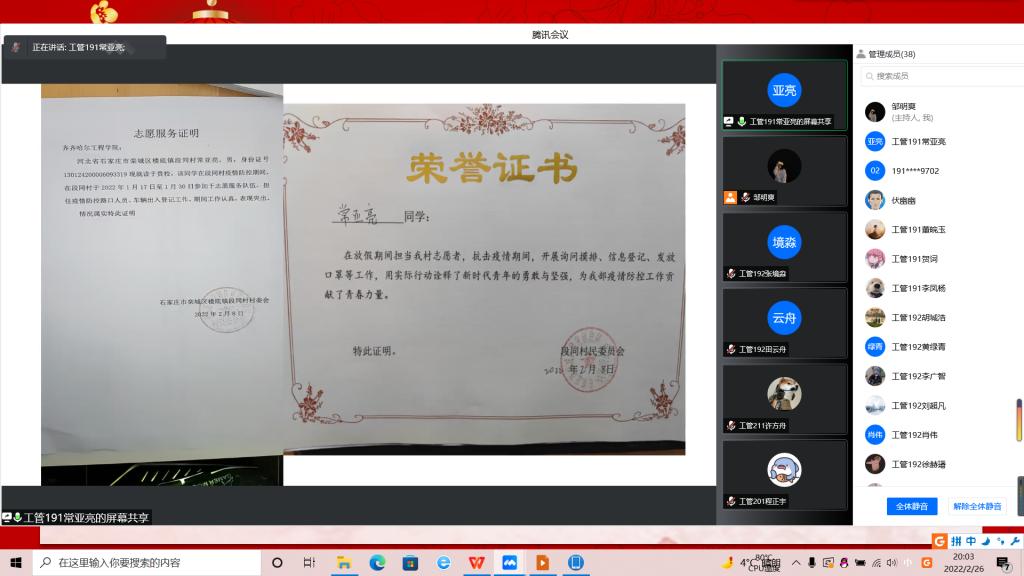The image size is (1024, 576).
Task: Launch WPS Office from the taskbar
Action: (476, 563)
